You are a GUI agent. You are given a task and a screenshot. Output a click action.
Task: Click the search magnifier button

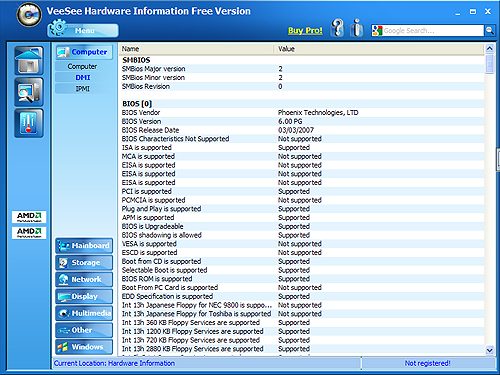pyautogui.click(x=489, y=31)
